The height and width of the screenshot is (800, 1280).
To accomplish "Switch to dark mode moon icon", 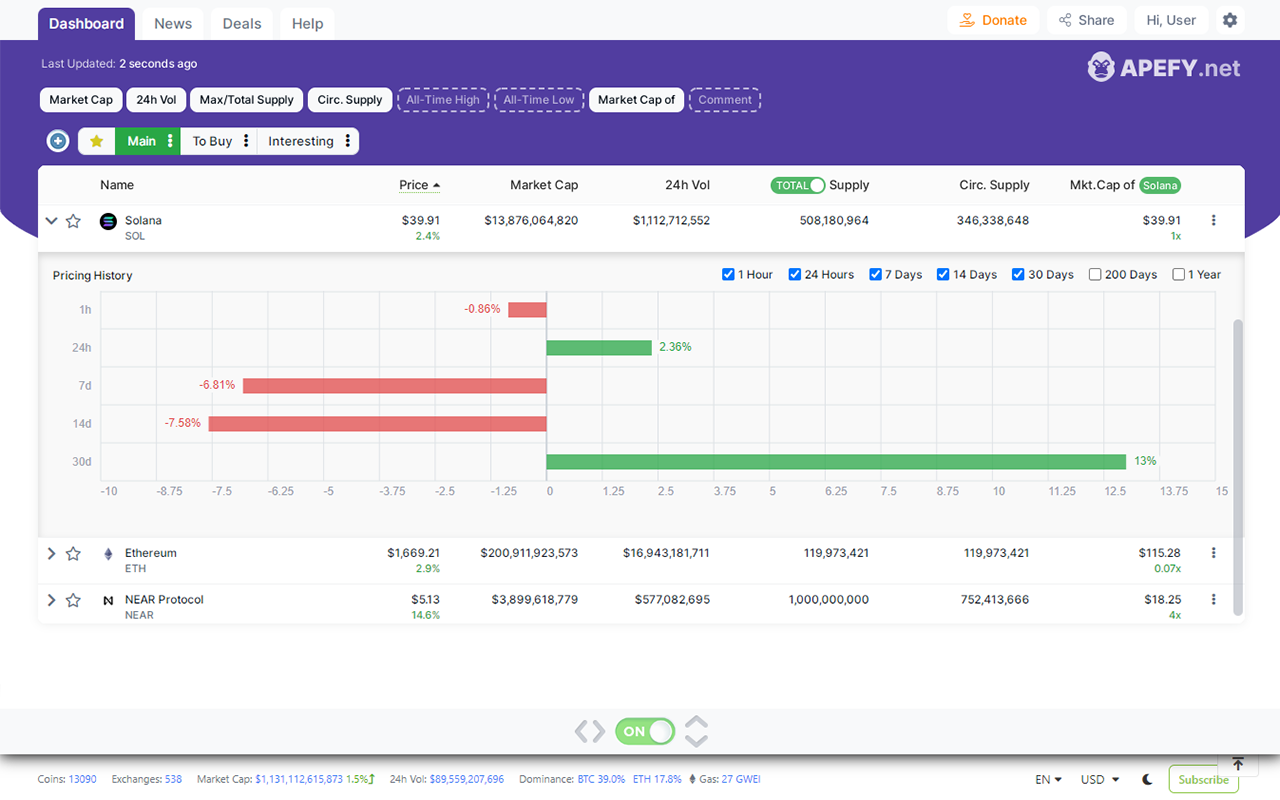I will [1147, 779].
